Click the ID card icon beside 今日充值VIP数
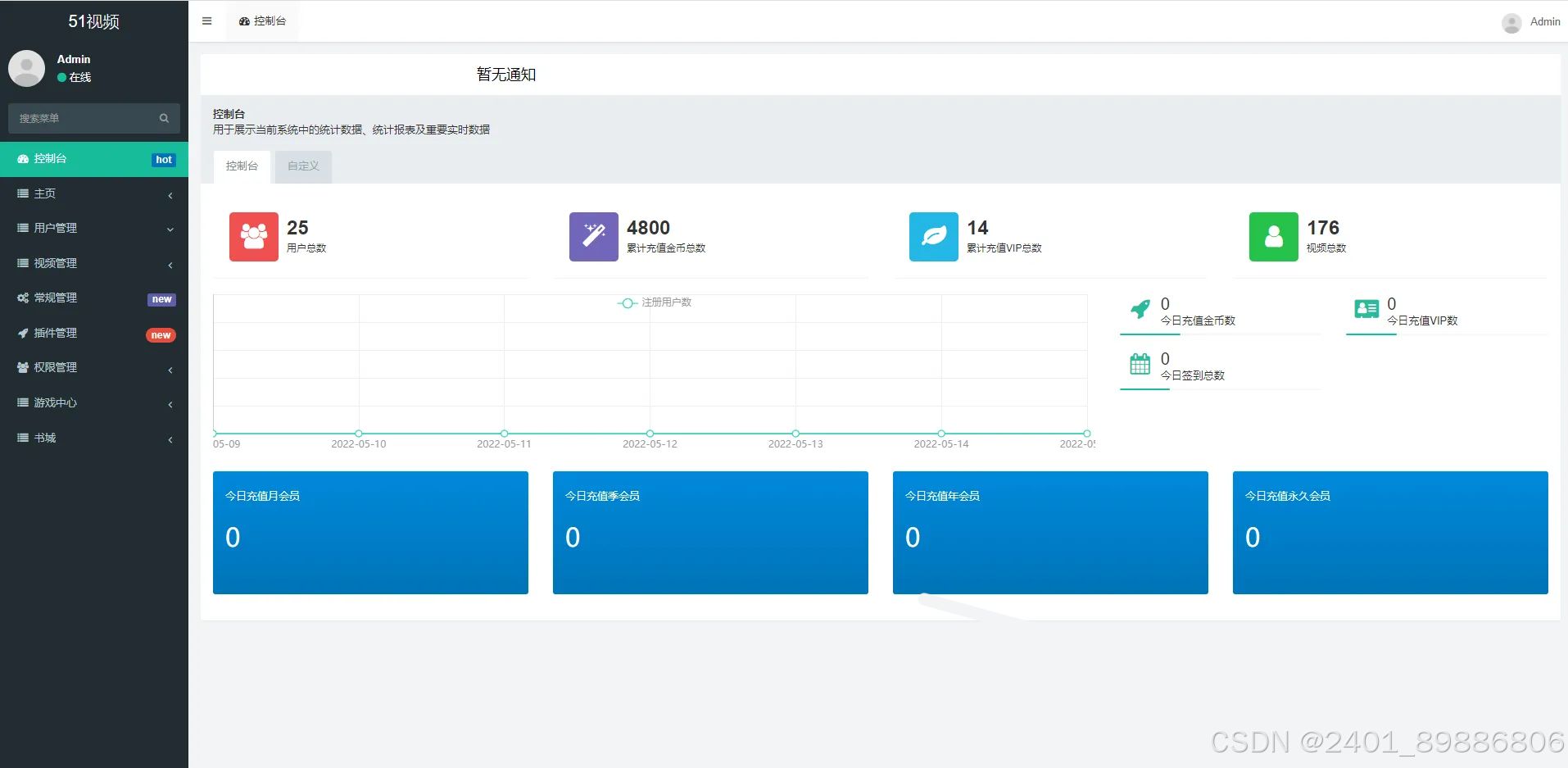This screenshot has height=768, width=1568. (x=1366, y=309)
